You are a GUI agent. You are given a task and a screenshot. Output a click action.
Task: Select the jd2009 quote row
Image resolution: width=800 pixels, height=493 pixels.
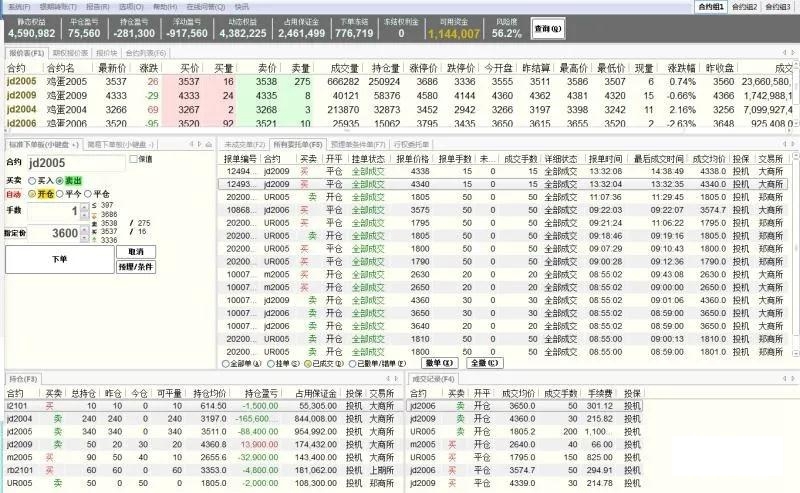(x=398, y=95)
